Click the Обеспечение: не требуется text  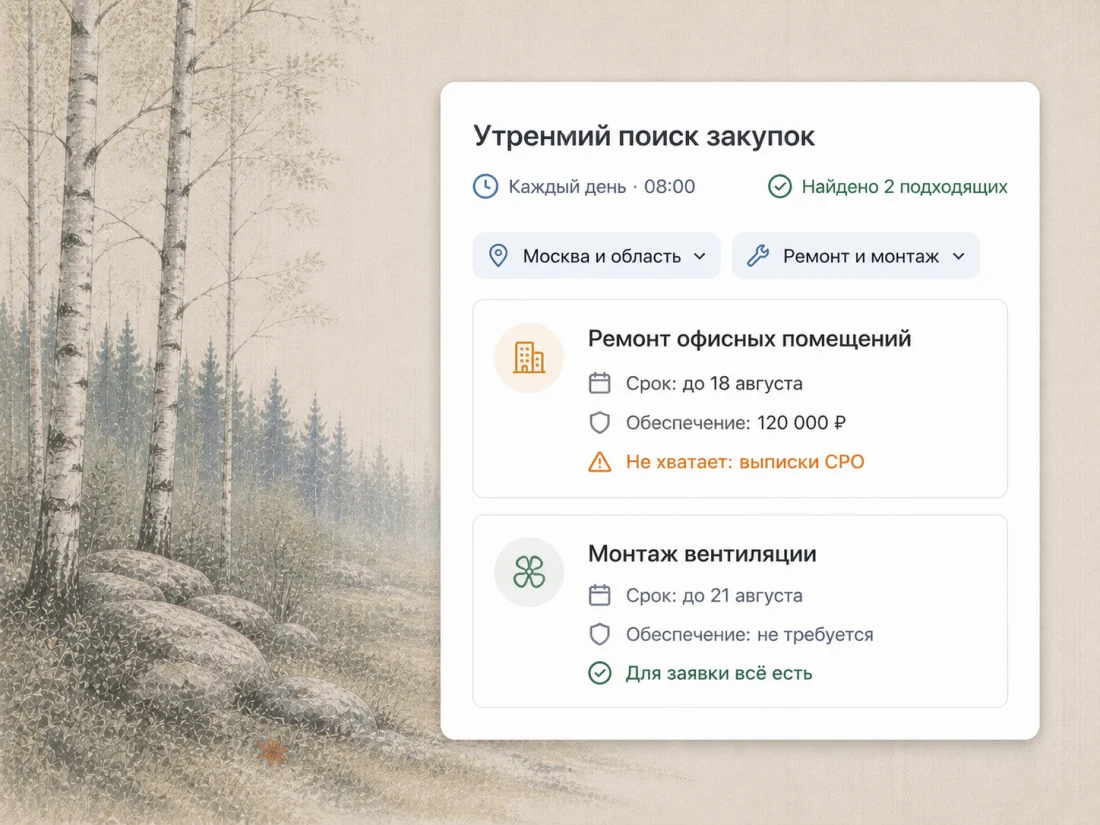click(x=750, y=635)
